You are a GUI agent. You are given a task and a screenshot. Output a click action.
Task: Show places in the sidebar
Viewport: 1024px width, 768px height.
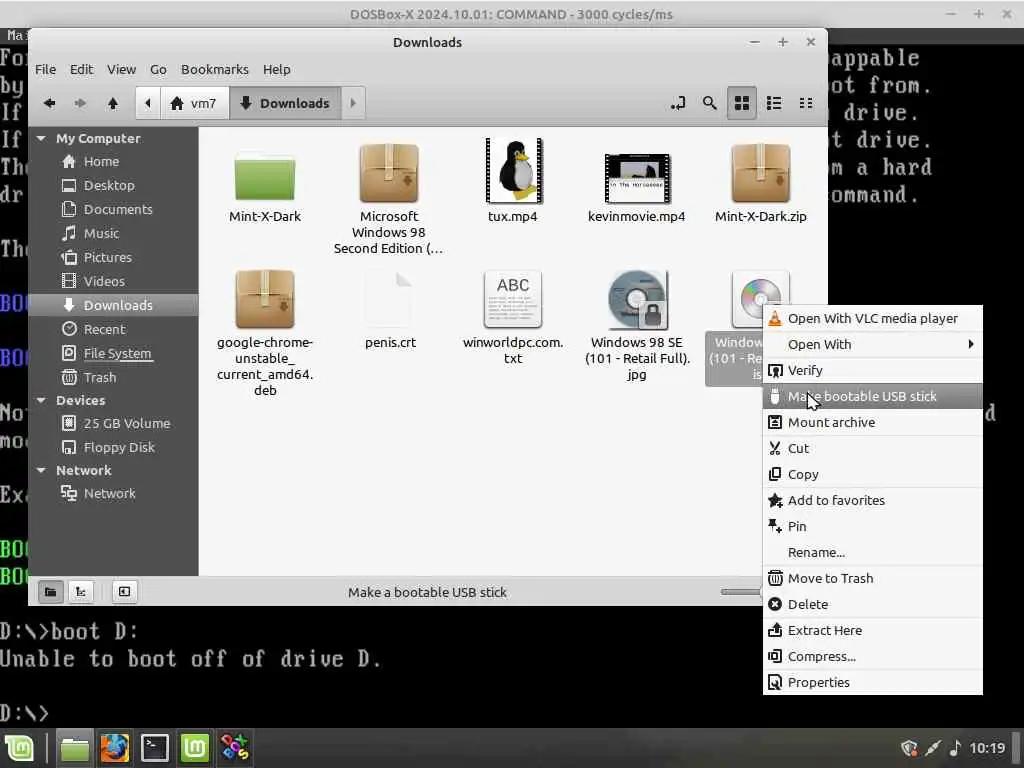click(50, 592)
